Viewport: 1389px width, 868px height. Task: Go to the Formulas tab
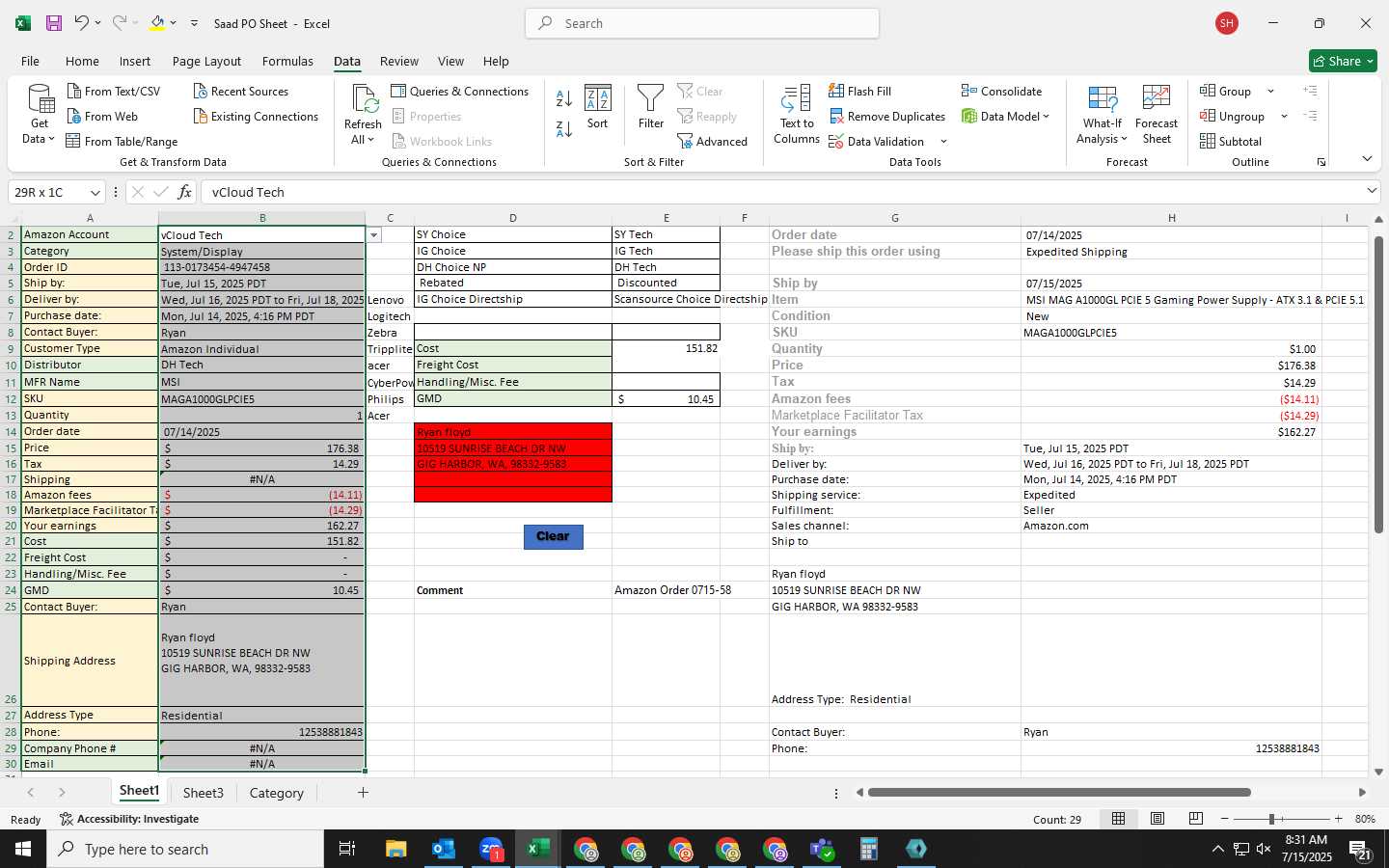point(287,61)
